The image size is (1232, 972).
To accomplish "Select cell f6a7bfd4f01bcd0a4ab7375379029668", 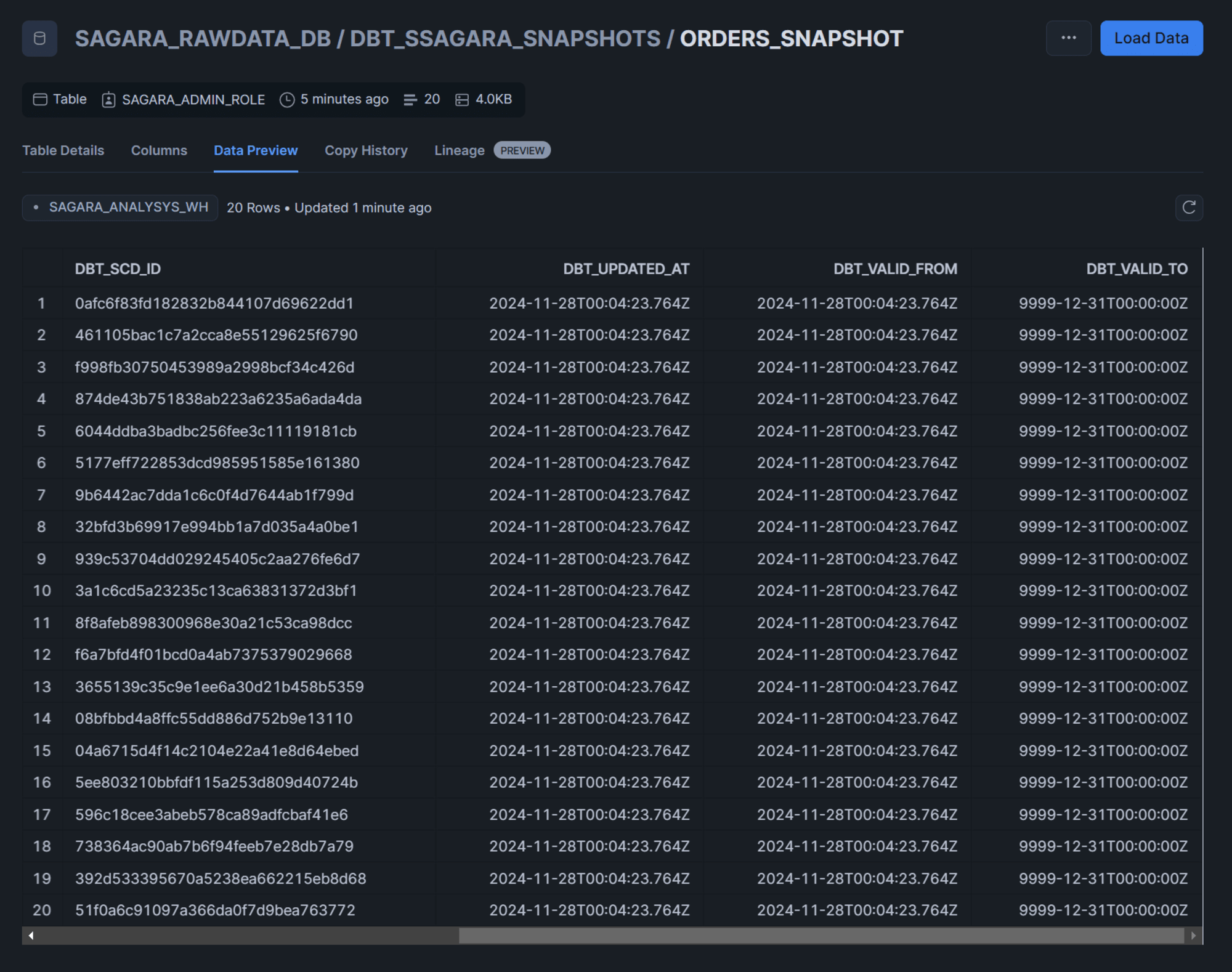I will (x=249, y=655).
